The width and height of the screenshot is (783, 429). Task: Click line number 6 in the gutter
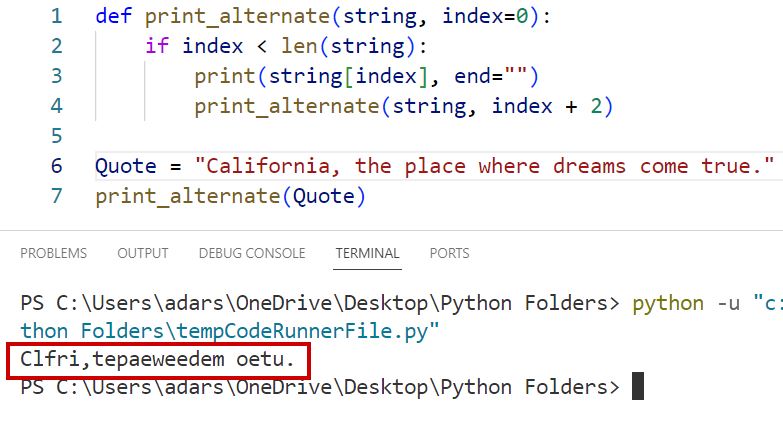[x=56, y=166]
